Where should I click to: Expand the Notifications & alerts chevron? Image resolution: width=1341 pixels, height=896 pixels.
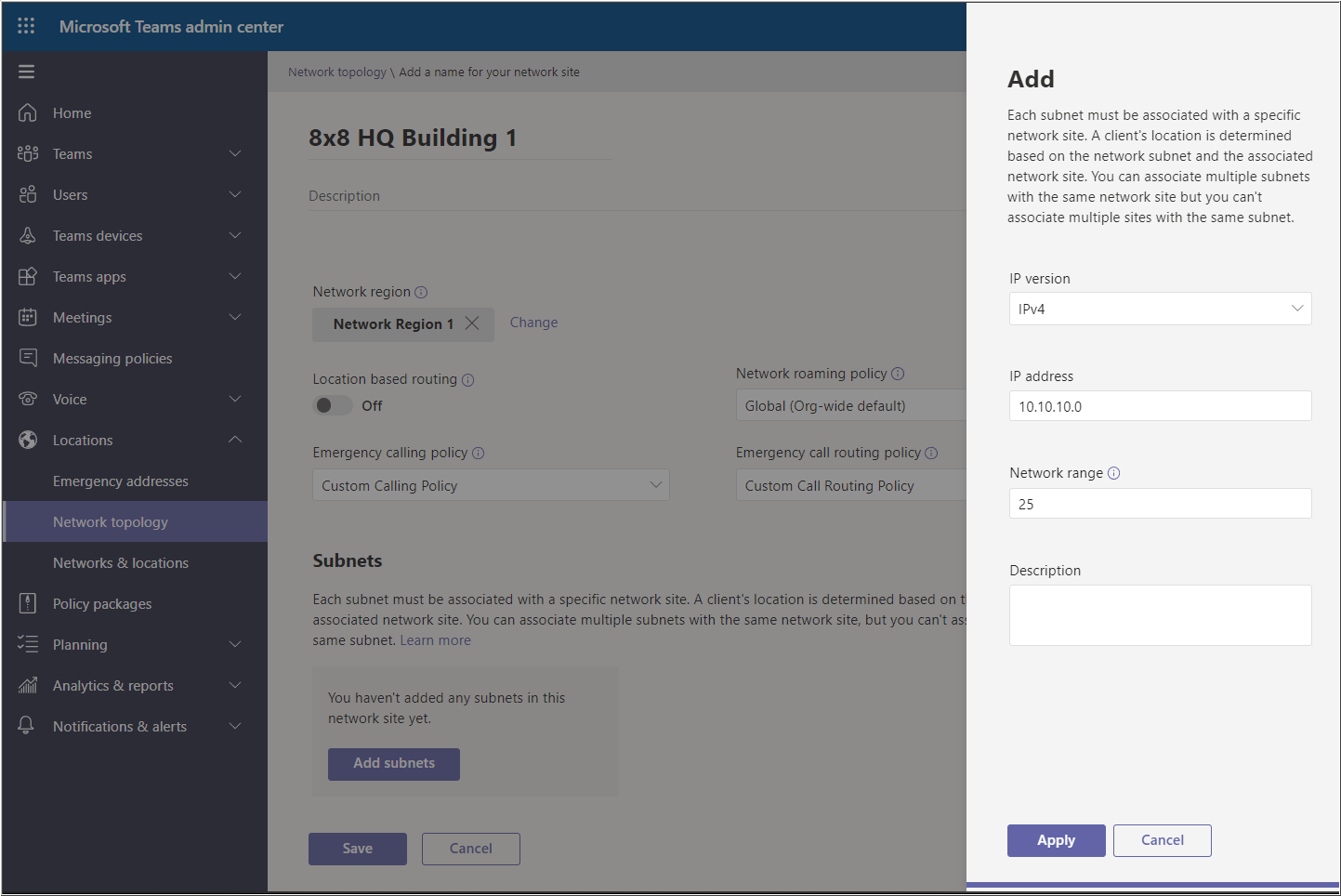pyautogui.click(x=235, y=726)
